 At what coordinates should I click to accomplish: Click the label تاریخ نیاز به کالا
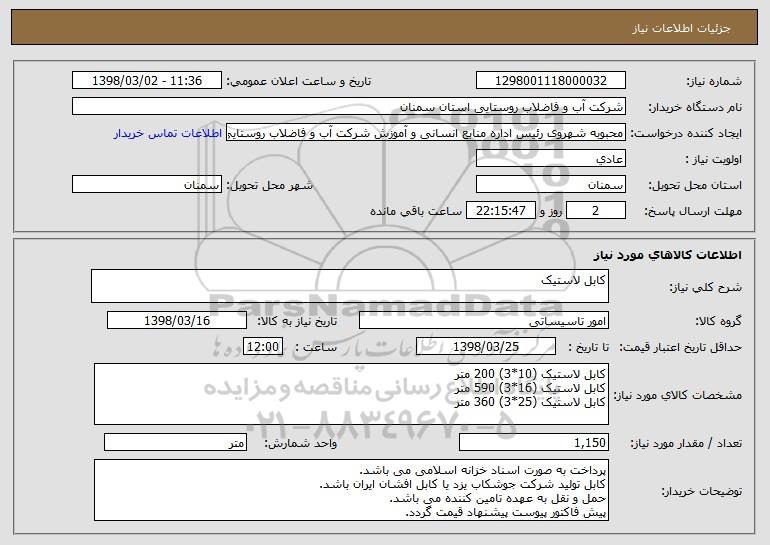(x=297, y=322)
